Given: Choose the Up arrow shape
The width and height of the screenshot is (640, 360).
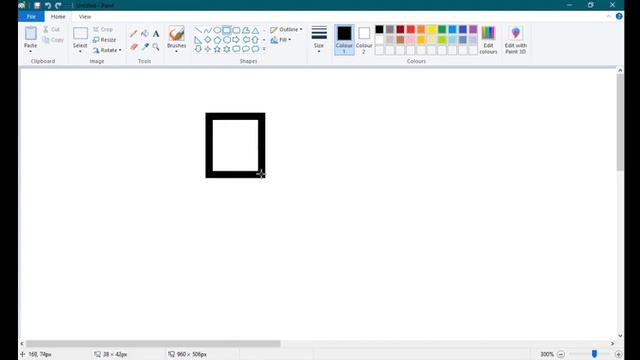Looking at the screenshot, I should tap(255, 40).
